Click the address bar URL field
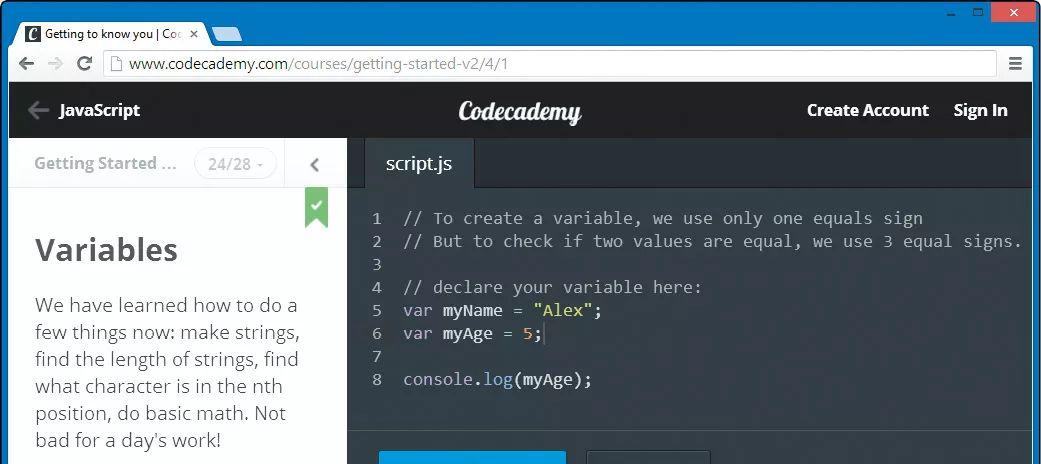Viewport: 1041px width, 464px height. (x=550, y=64)
